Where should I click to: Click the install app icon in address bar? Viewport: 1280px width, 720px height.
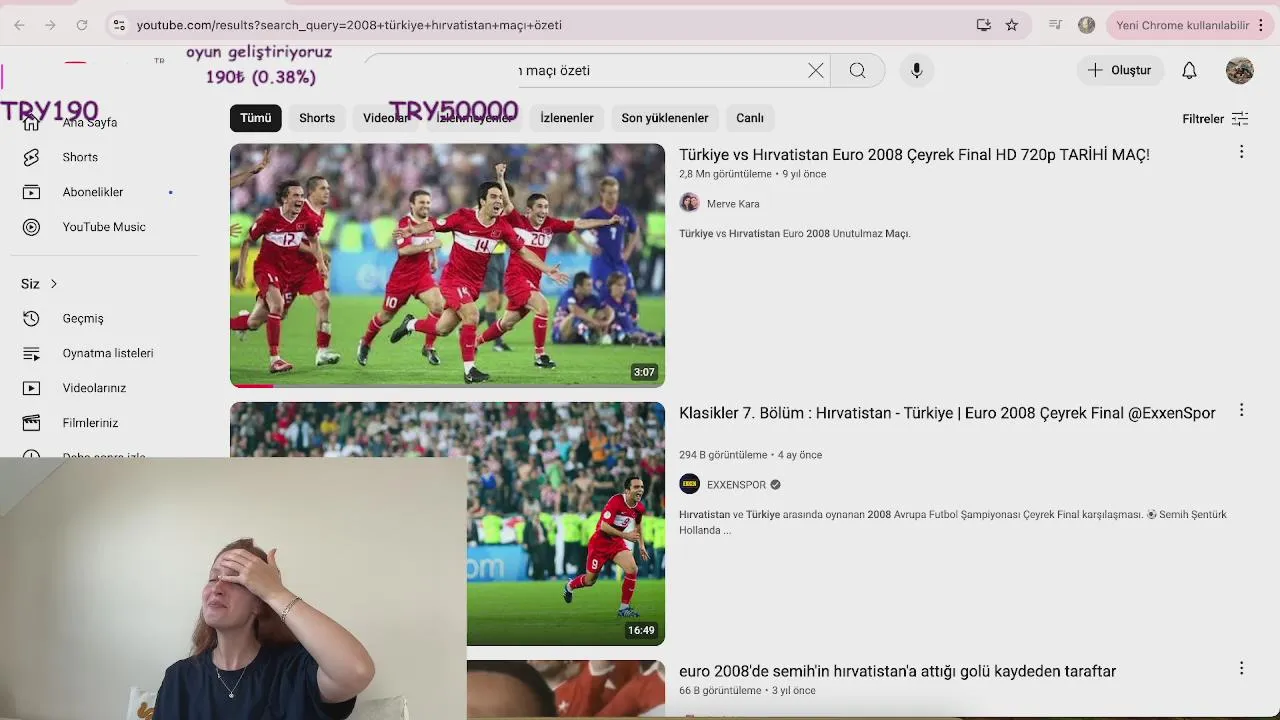click(x=984, y=25)
